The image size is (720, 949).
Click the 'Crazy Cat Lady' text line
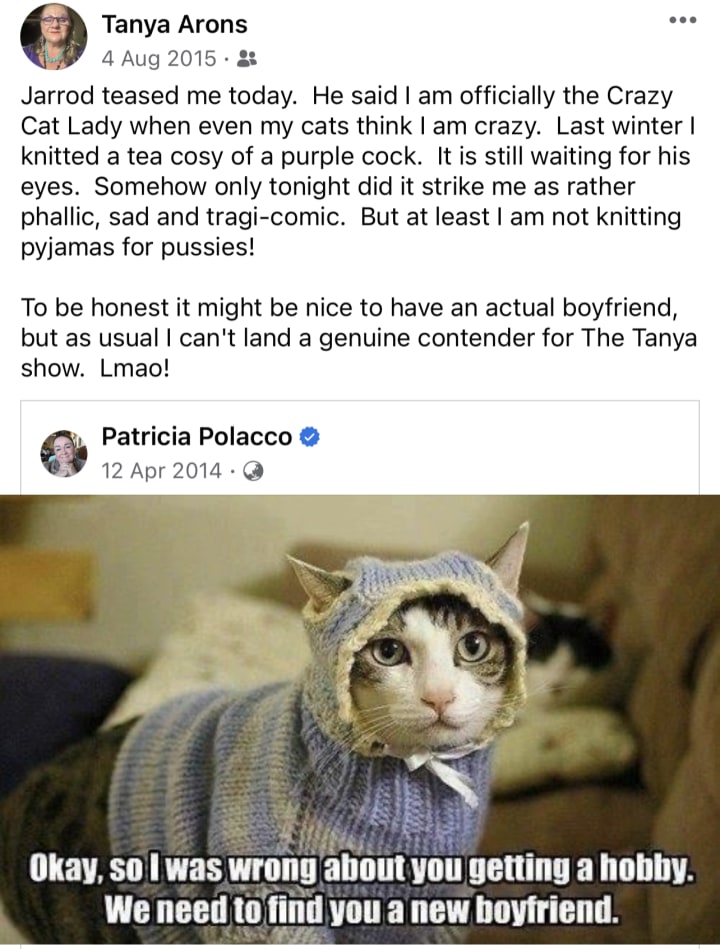click(358, 126)
